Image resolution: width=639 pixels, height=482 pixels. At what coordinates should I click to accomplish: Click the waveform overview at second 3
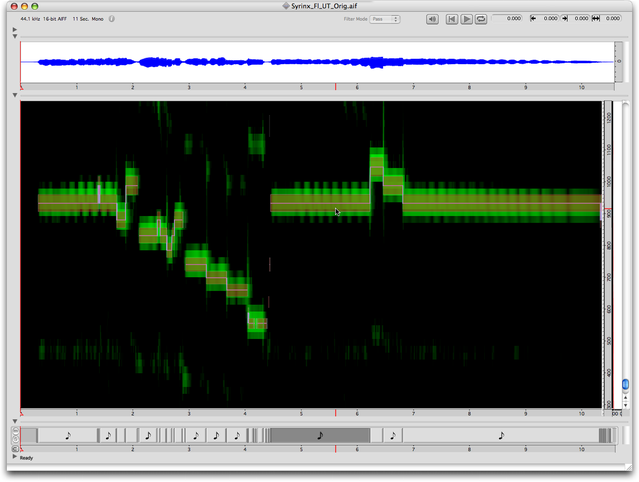(x=189, y=62)
